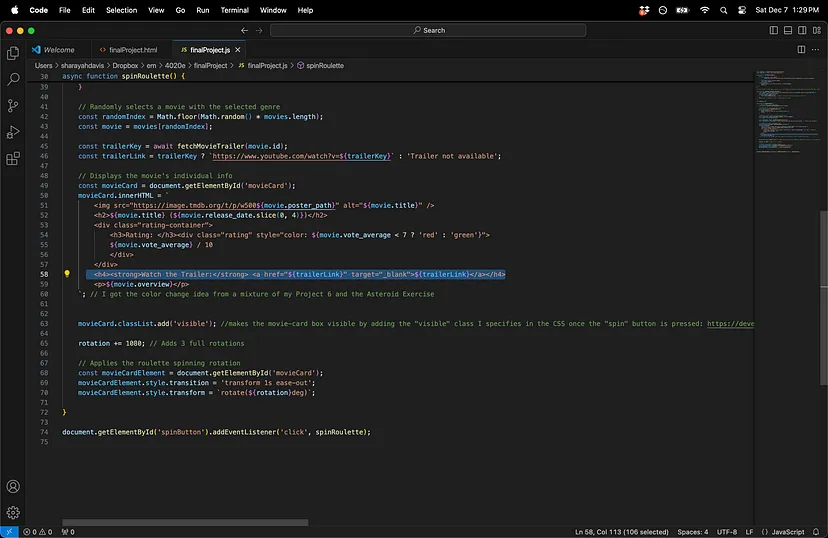The height and width of the screenshot is (538, 828).
Task: Click the Spaces: 4 indentation status button
Action: pos(692,532)
